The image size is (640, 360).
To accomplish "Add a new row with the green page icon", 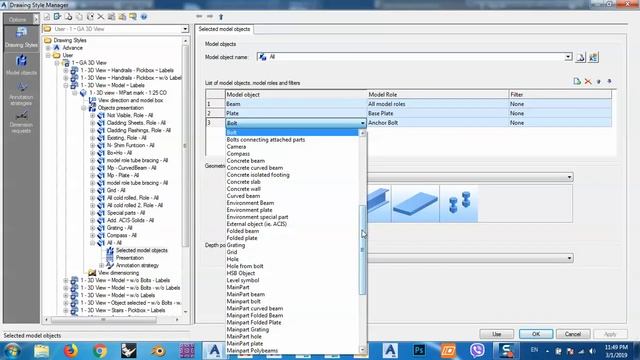I will 577,82.
